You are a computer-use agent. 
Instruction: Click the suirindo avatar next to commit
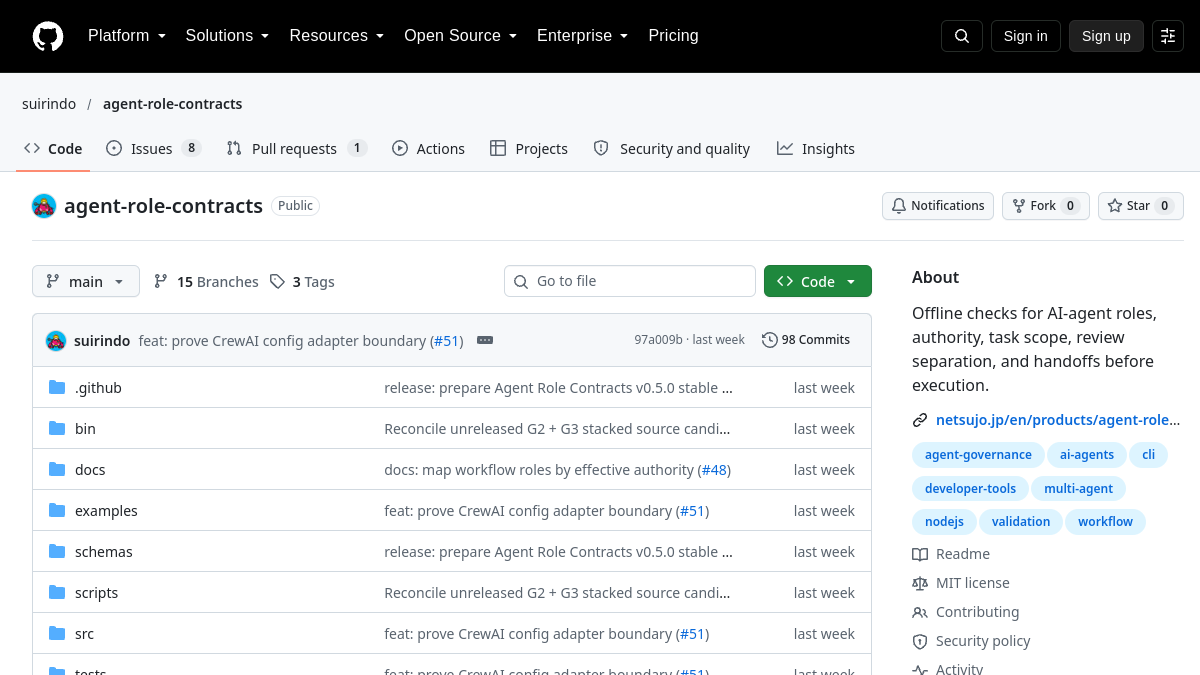coord(56,340)
